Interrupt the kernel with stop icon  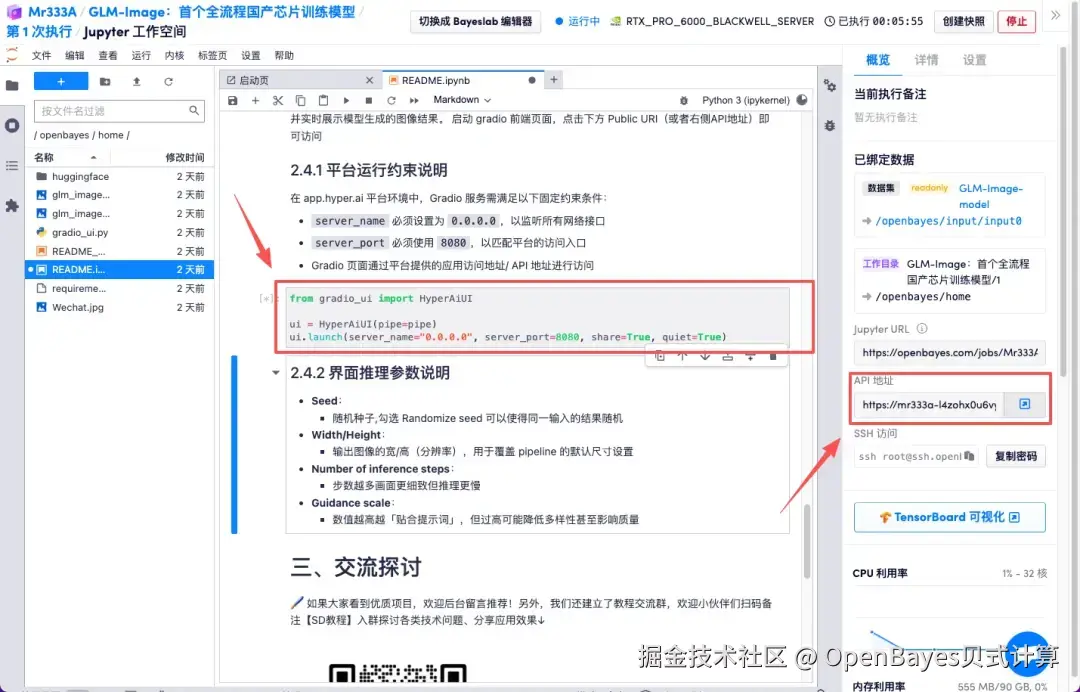[x=368, y=101]
